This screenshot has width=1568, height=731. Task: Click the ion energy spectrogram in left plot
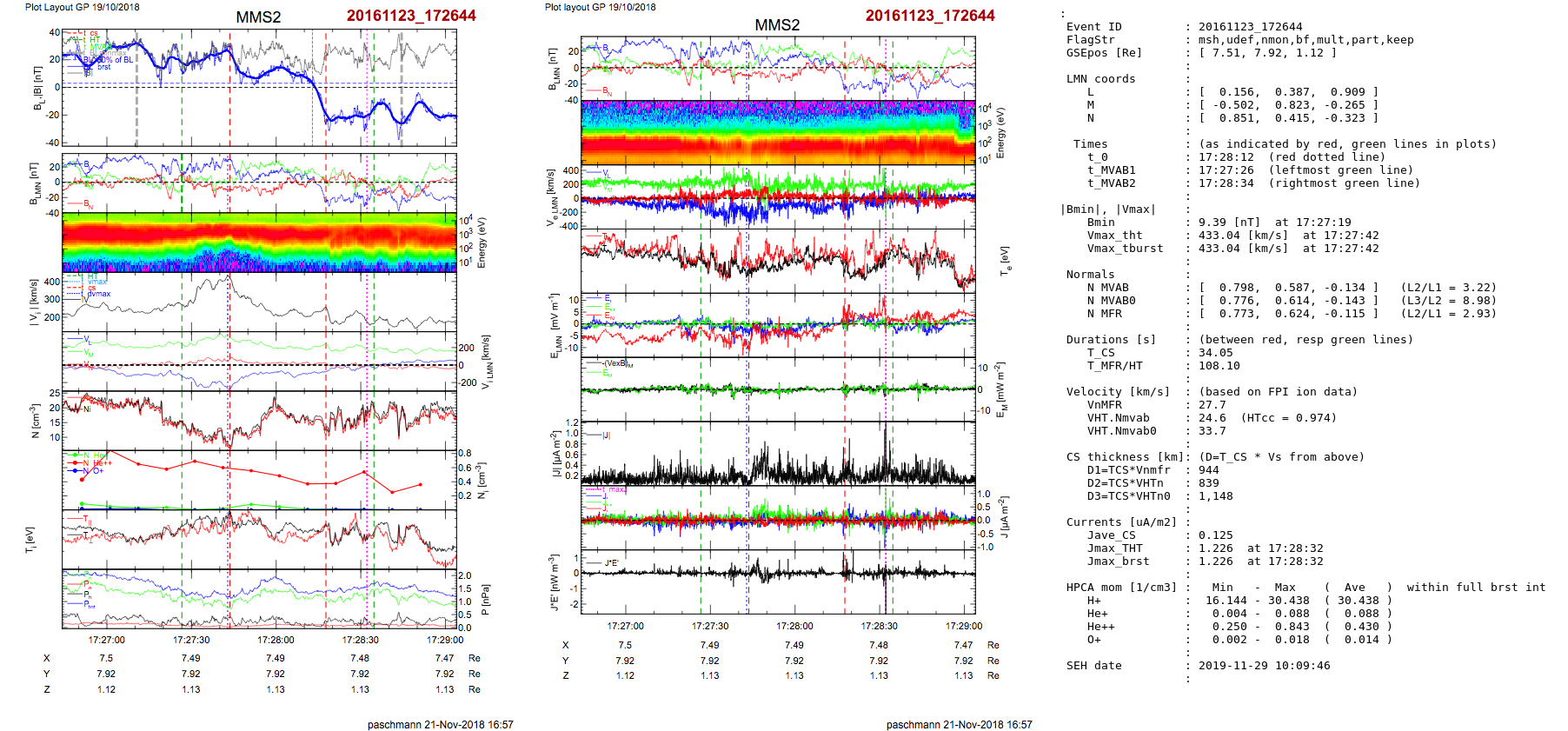[259, 243]
